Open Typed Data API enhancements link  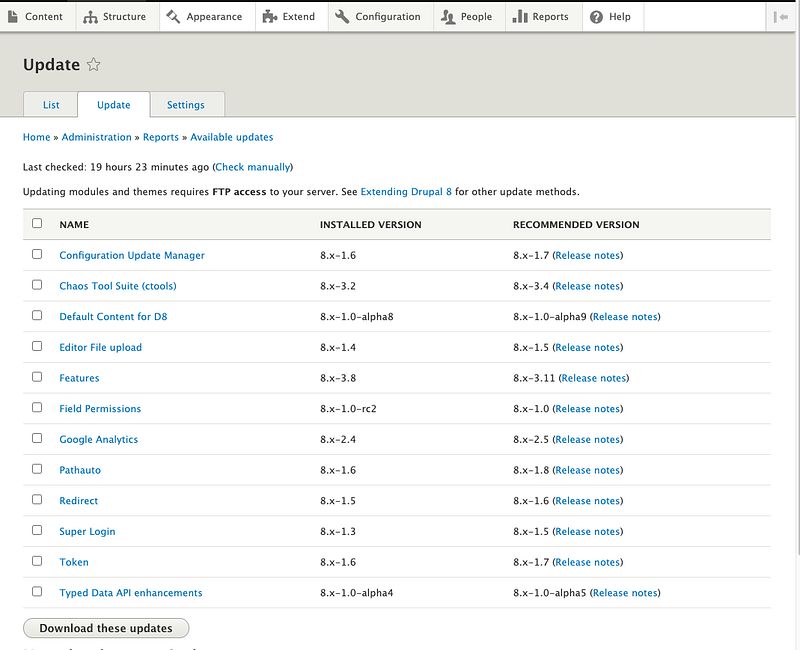[x=131, y=593]
